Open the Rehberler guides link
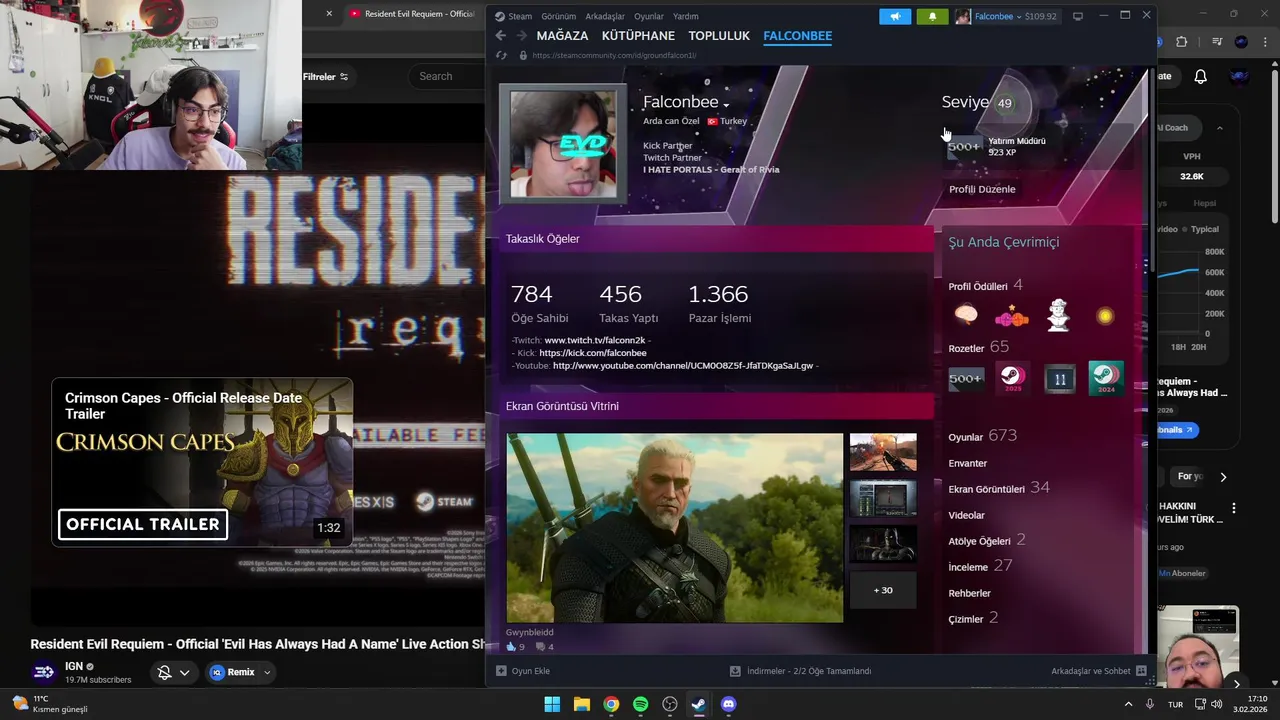Screen dimensions: 1280x720 tap(970, 594)
